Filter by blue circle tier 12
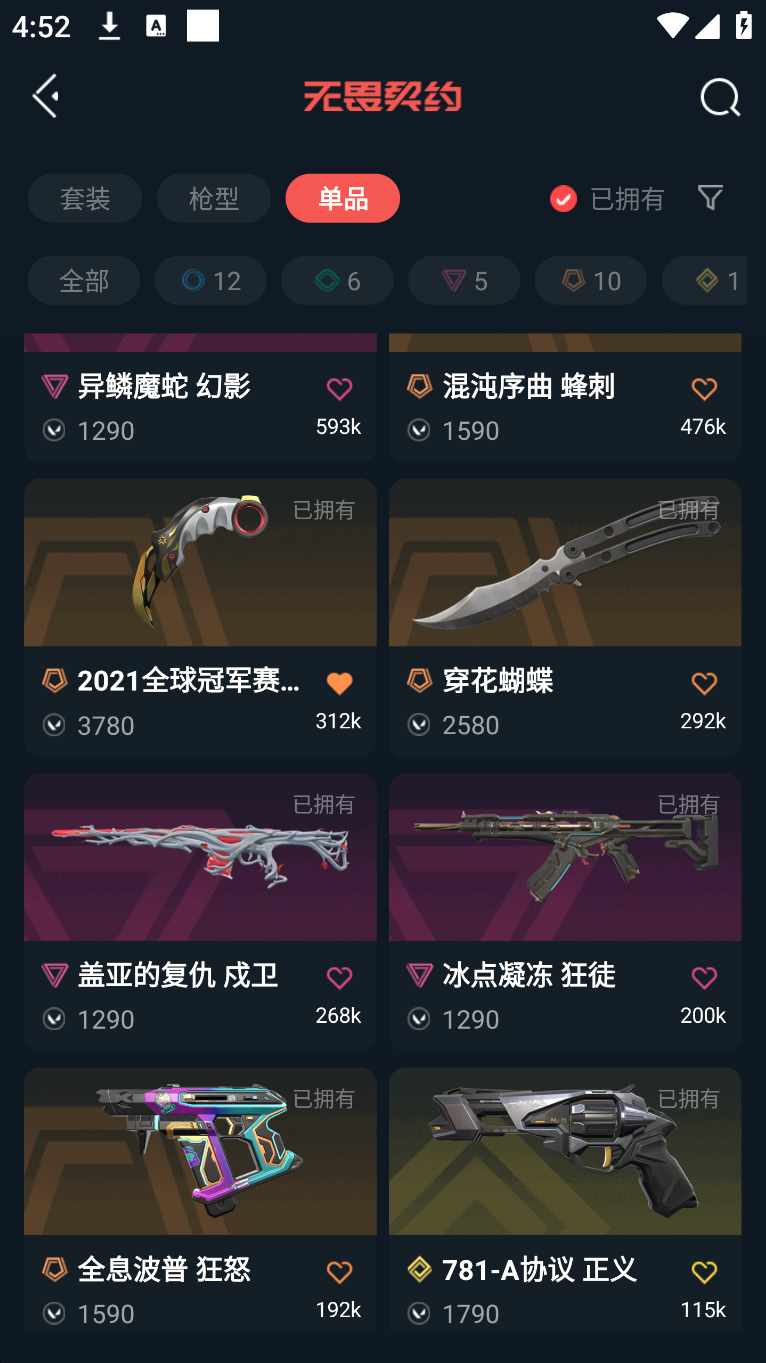 point(211,280)
